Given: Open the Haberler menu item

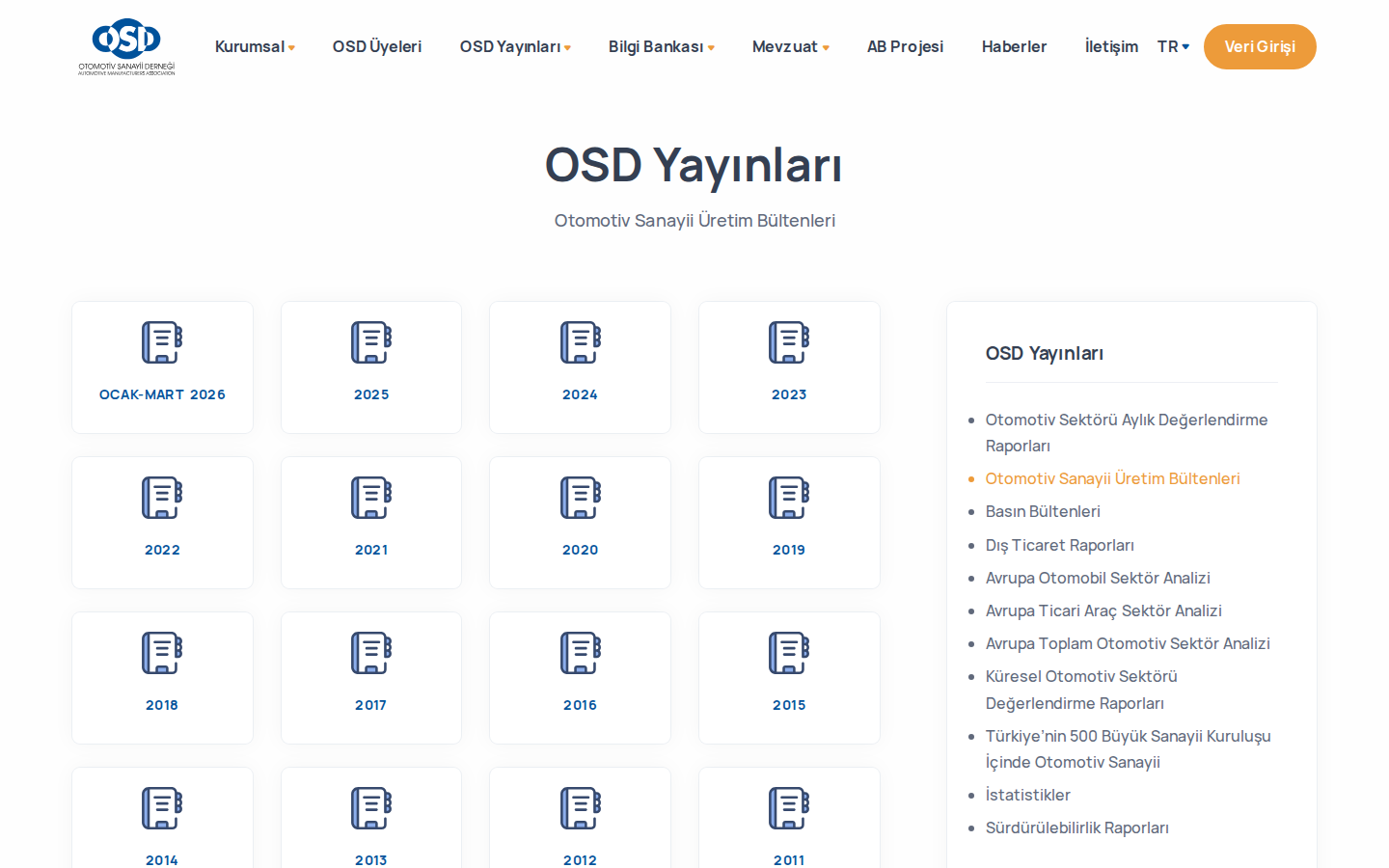Looking at the screenshot, I should pyautogui.click(x=1014, y=46).
